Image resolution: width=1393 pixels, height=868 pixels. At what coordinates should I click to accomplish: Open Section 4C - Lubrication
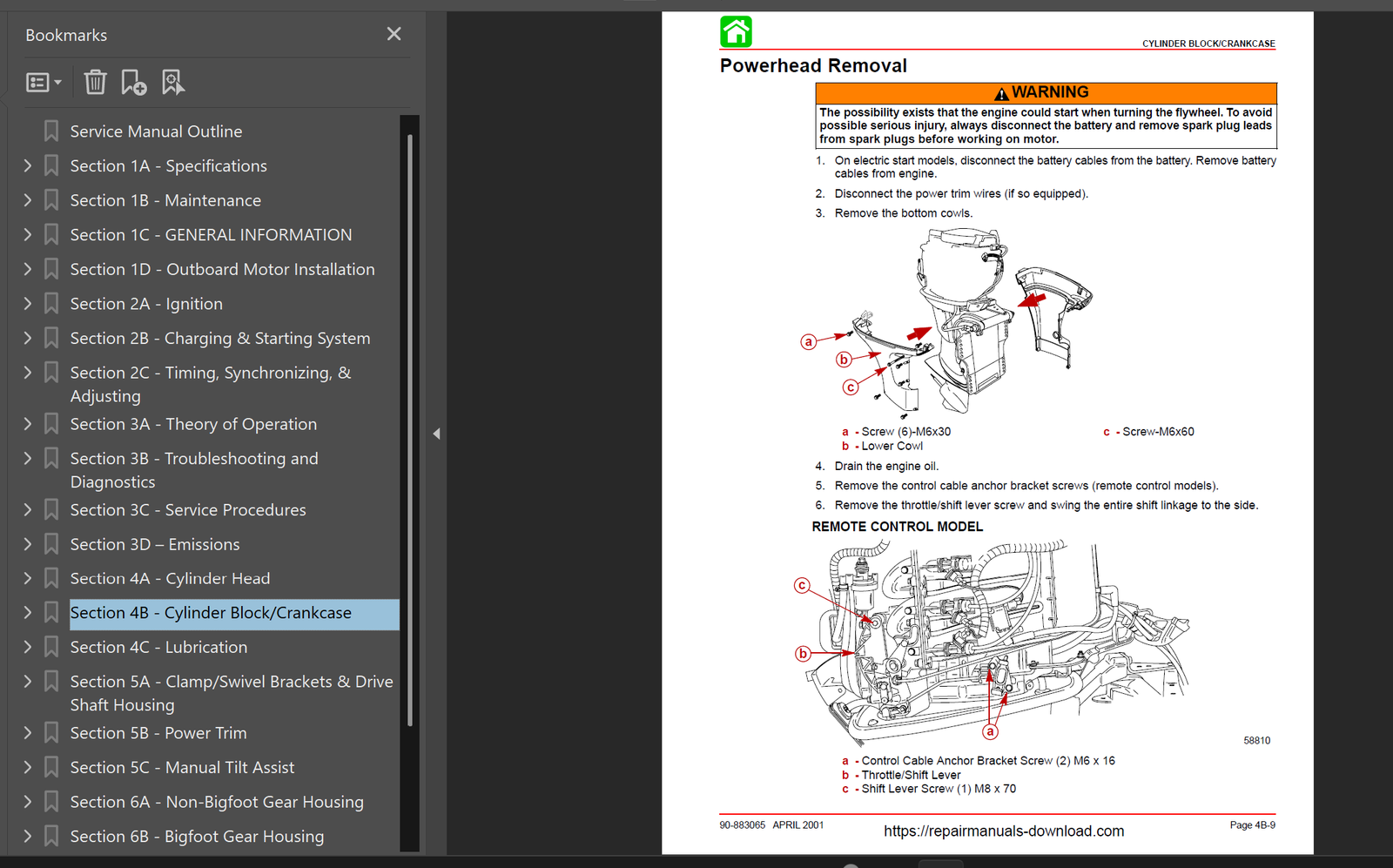(158, 647)
